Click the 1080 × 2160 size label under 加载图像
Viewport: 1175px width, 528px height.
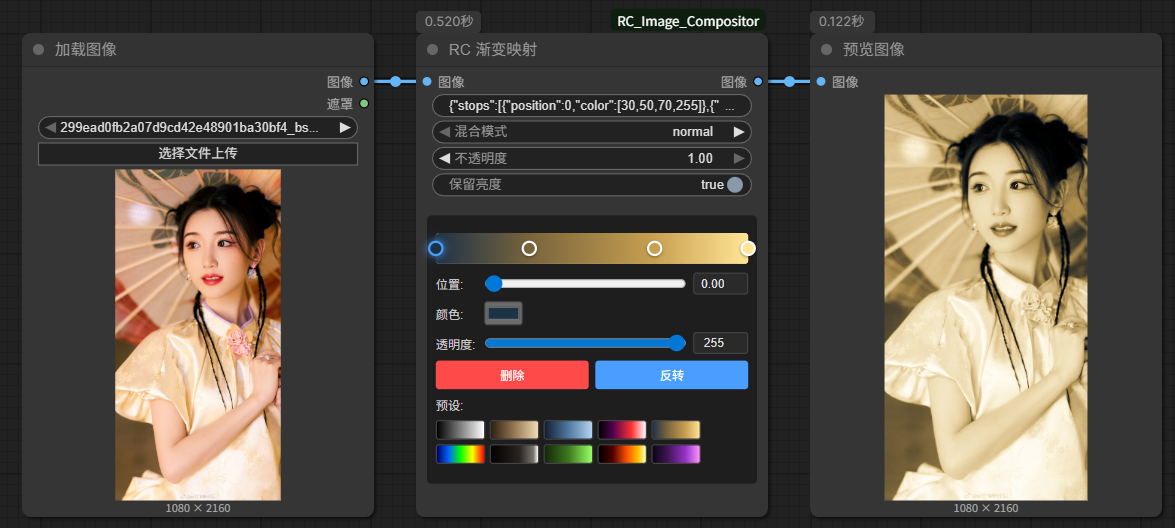point(198,509)
